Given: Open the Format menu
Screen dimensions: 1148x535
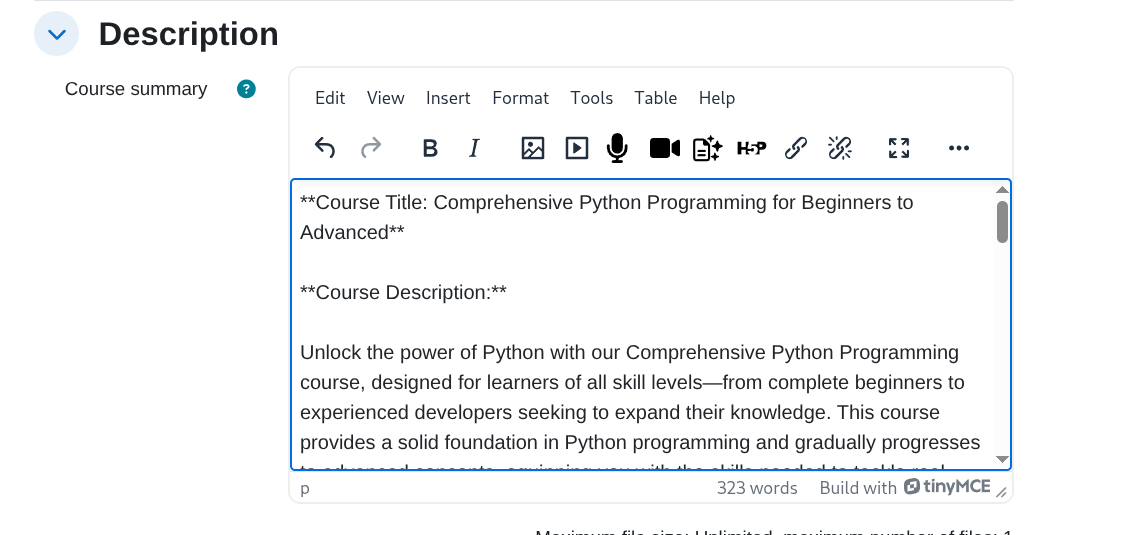Looking at the screenshot, I should (x=521, y=98).
